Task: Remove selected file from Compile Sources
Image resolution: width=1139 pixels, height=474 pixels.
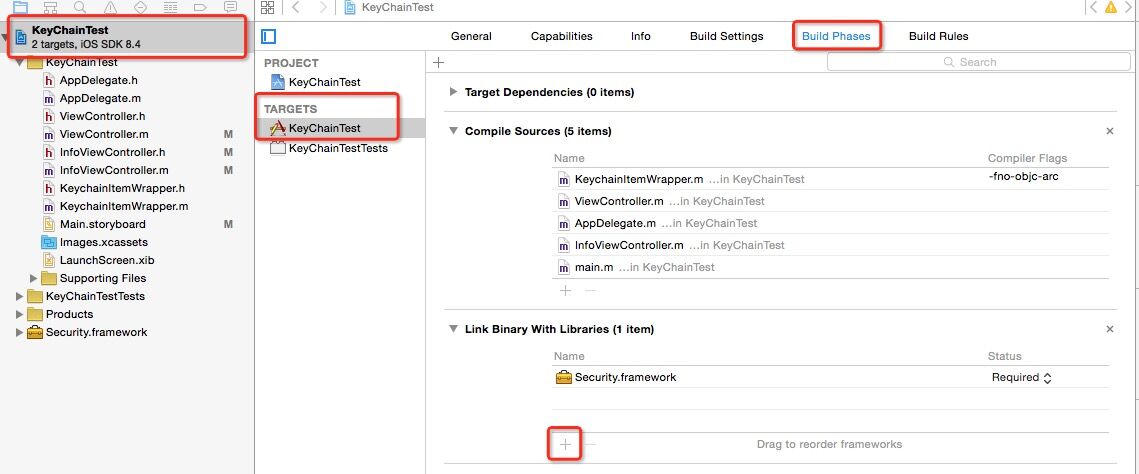Action: tap(590, 290)
